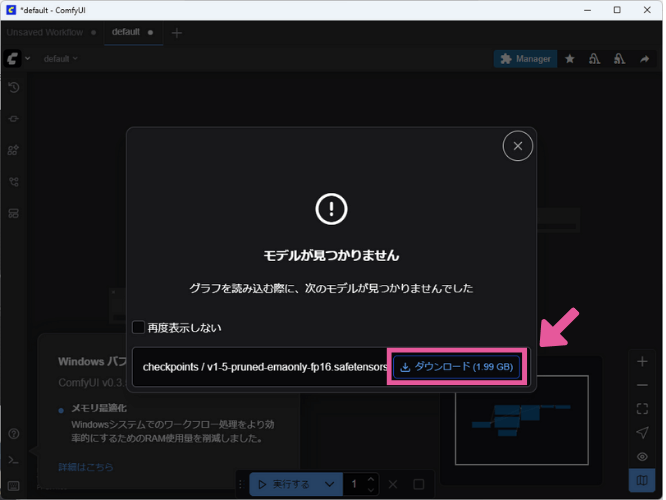Expand the default breadcrumb dropdown

pos(60,59)
